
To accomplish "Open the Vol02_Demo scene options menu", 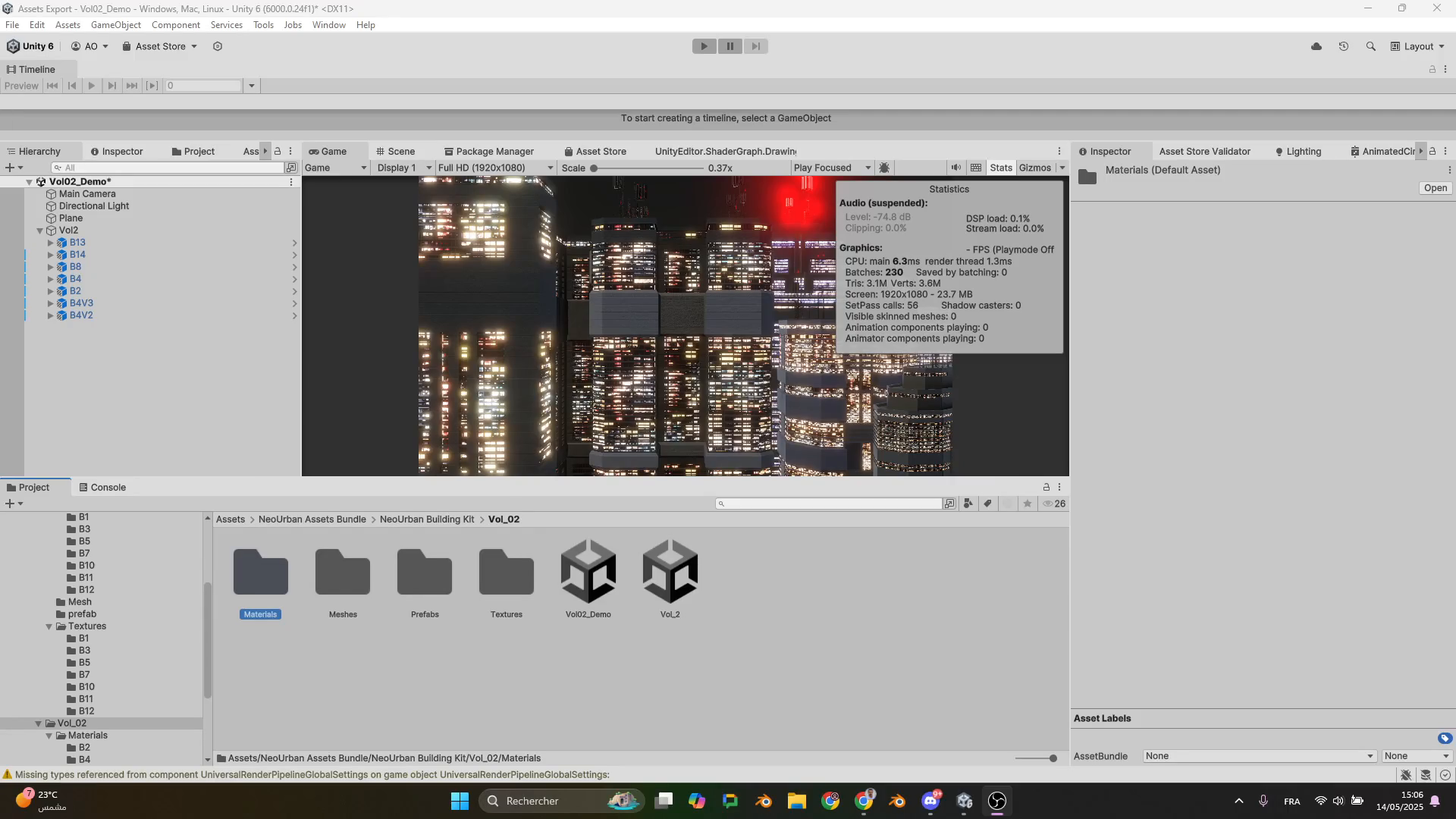I will point(290,182).
